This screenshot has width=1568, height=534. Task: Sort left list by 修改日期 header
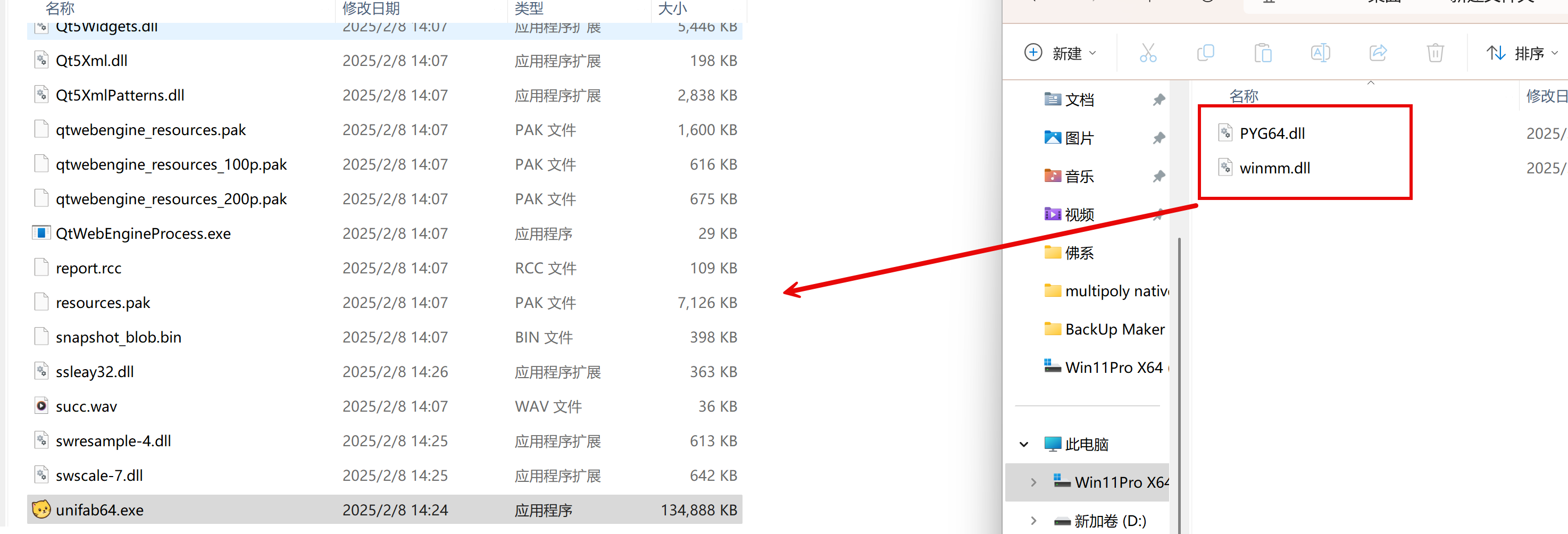pyautogui.click(x=371, y=9)
